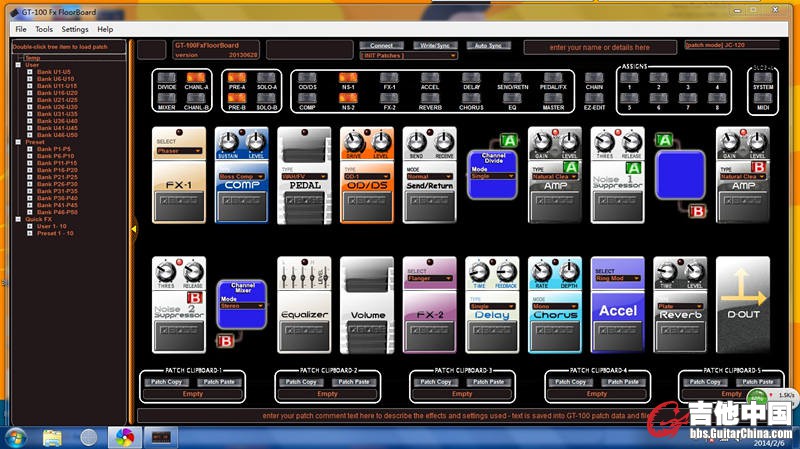Click the Auto Sync button

(x=488, y=45)
